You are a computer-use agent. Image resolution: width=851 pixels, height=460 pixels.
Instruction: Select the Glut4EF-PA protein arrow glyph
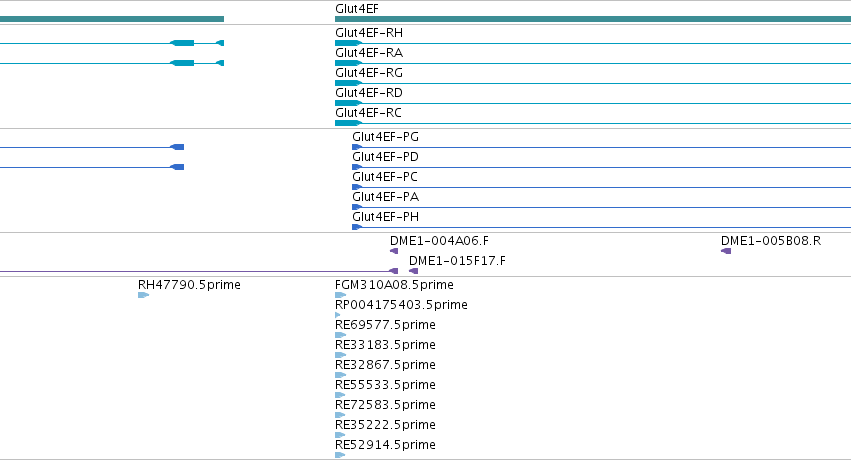tap(357, 207)
